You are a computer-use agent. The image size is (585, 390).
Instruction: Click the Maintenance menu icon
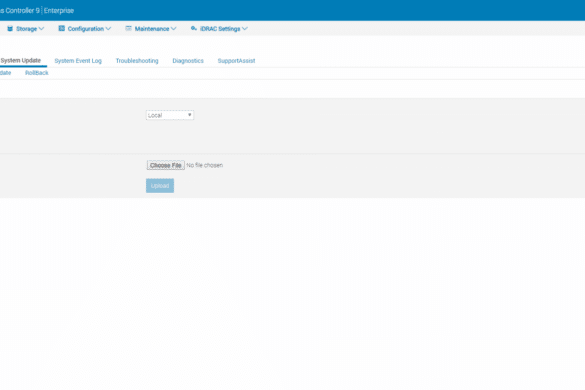[128, 28]
